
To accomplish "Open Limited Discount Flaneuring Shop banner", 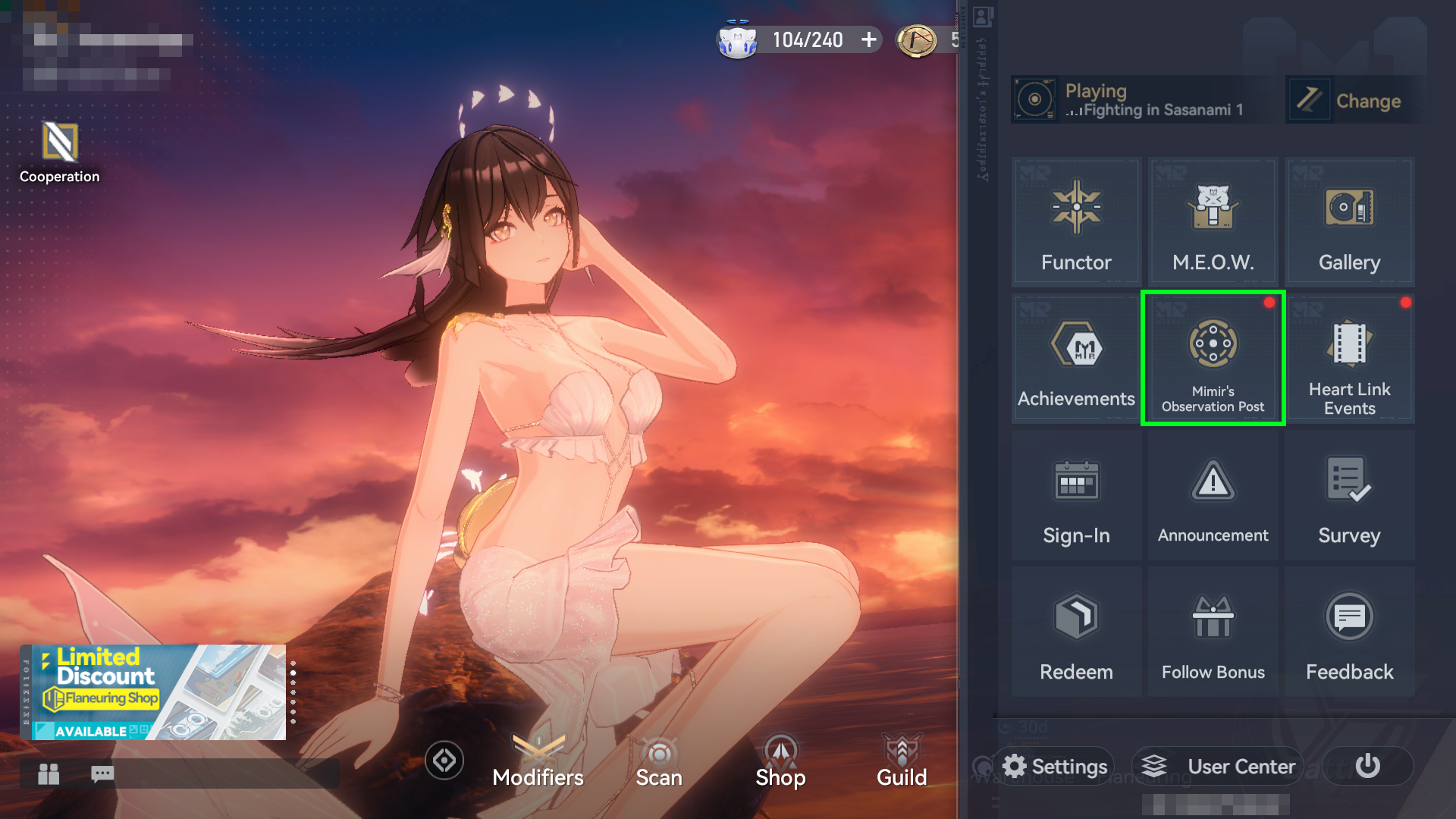I will tap(153, 692).
